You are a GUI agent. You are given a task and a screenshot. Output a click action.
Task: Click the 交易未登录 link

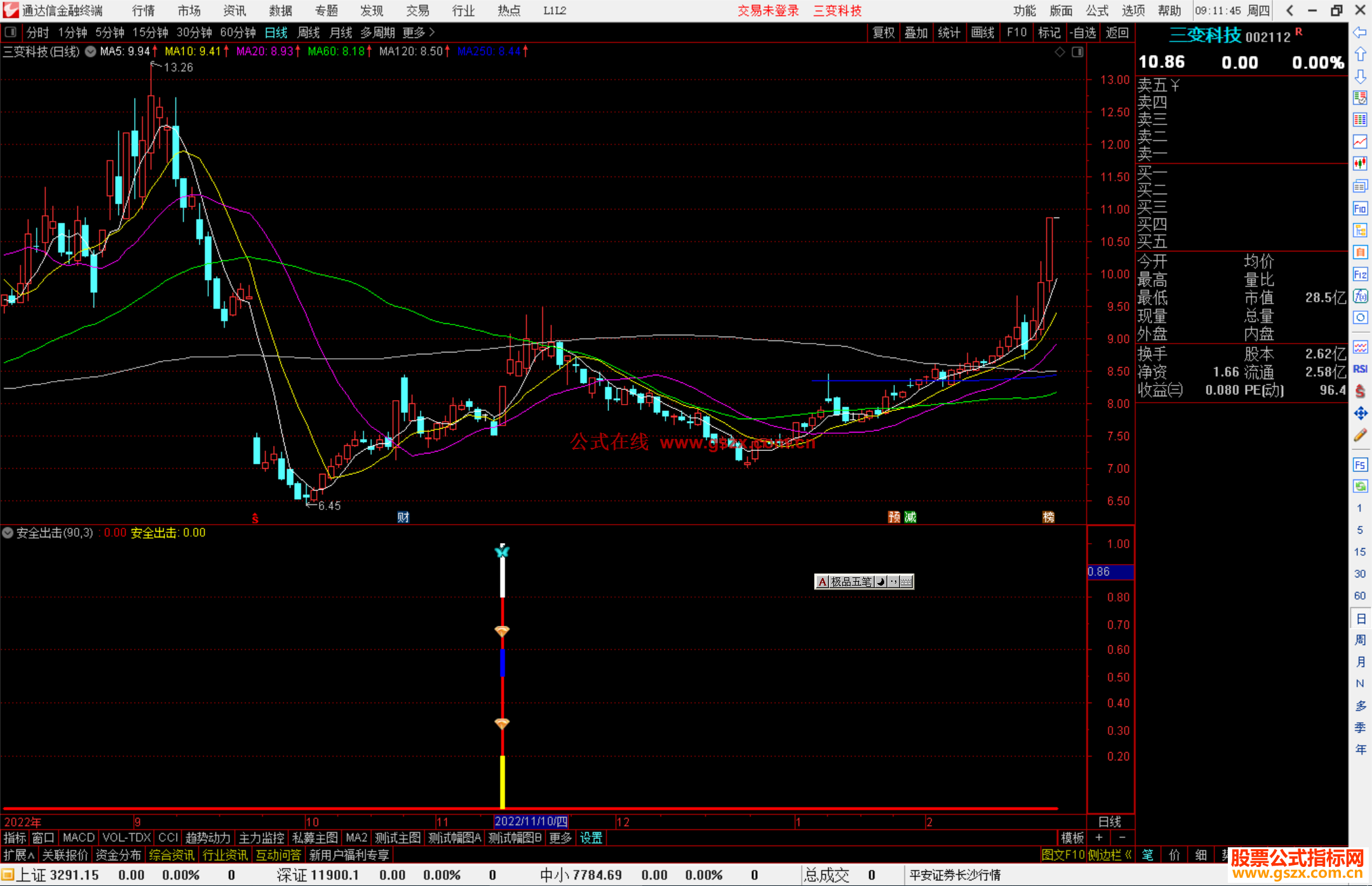(768, 10)
